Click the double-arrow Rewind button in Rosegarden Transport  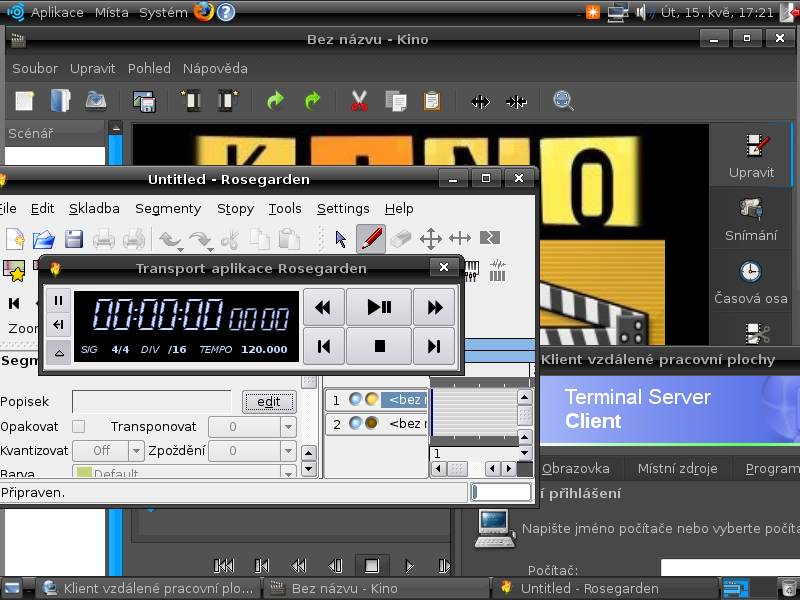[x=323, y=307]
